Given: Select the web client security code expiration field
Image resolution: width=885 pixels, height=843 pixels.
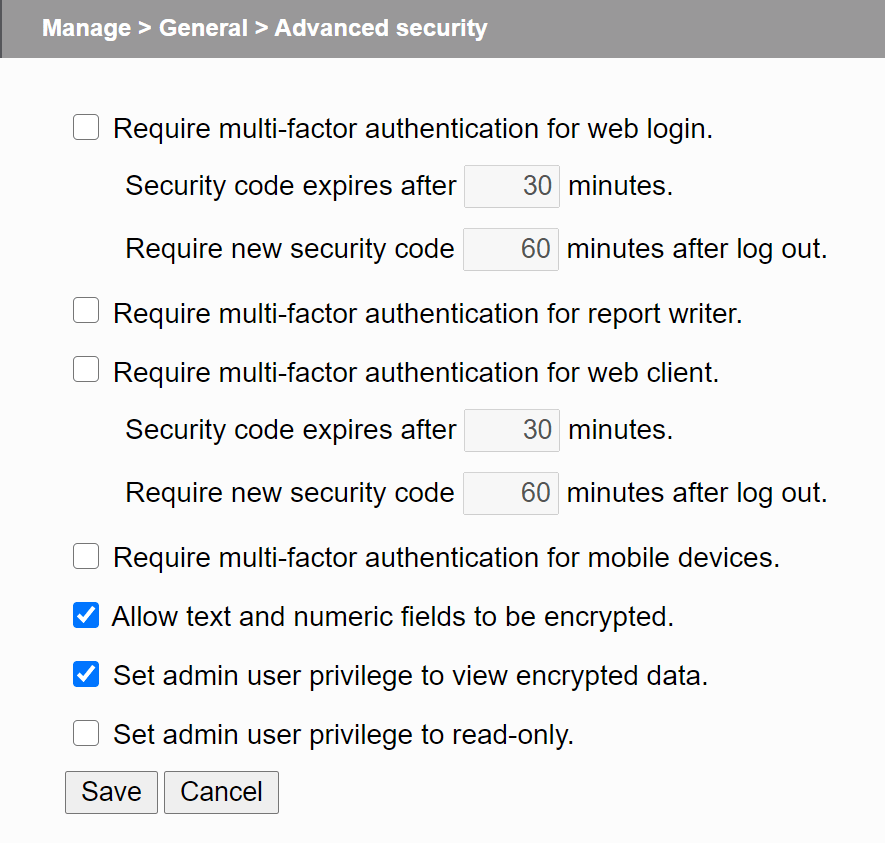Looking at the screenshot, I should pos(511,429).
